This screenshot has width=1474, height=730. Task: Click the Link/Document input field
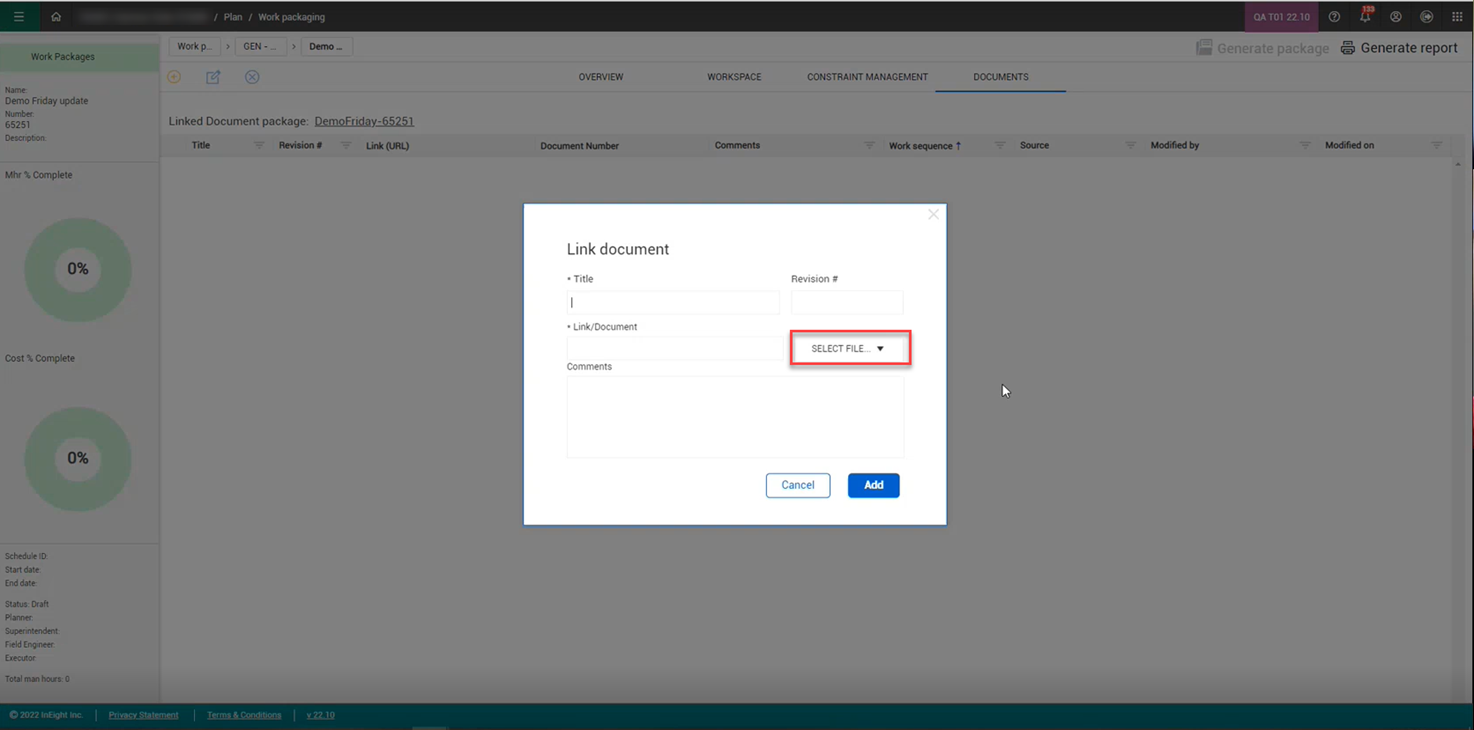[675, 348]
